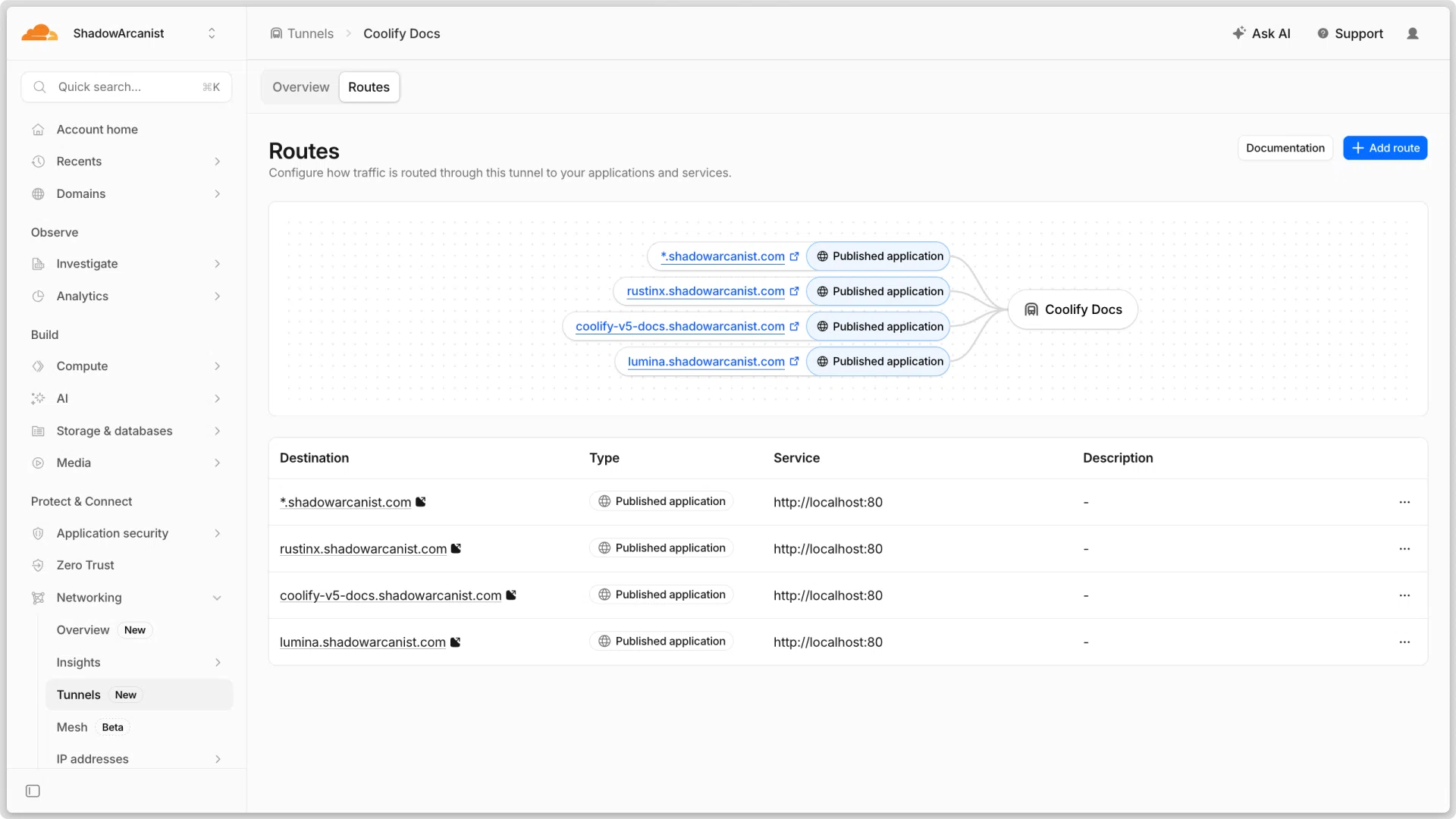The image size is (1456, 819).
Task: Click the Account home house icon
Action: pos(38,130)
